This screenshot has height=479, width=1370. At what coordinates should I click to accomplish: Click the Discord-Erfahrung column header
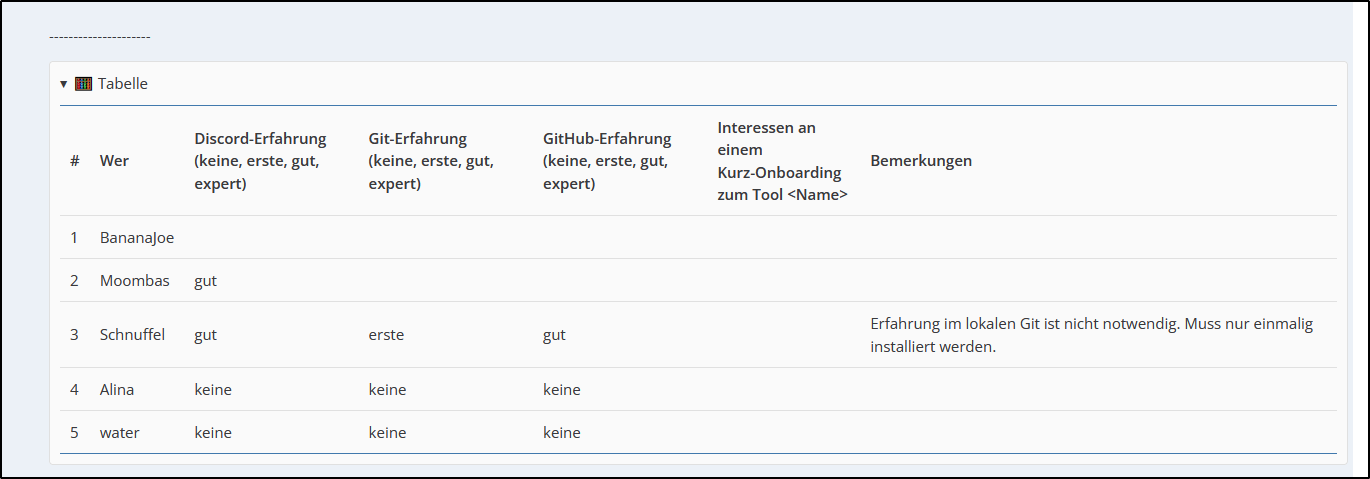click(x=260, y=161)
